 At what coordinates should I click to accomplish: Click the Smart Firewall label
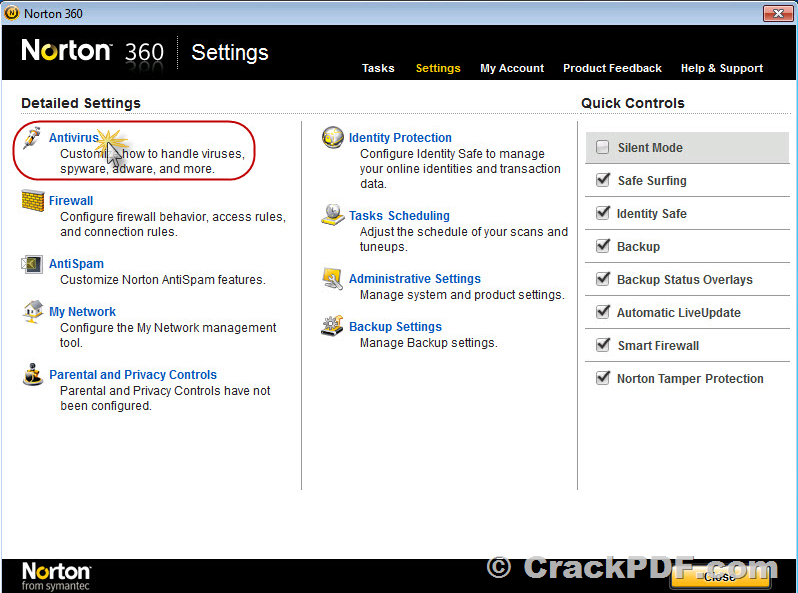(x=658, y=346)
